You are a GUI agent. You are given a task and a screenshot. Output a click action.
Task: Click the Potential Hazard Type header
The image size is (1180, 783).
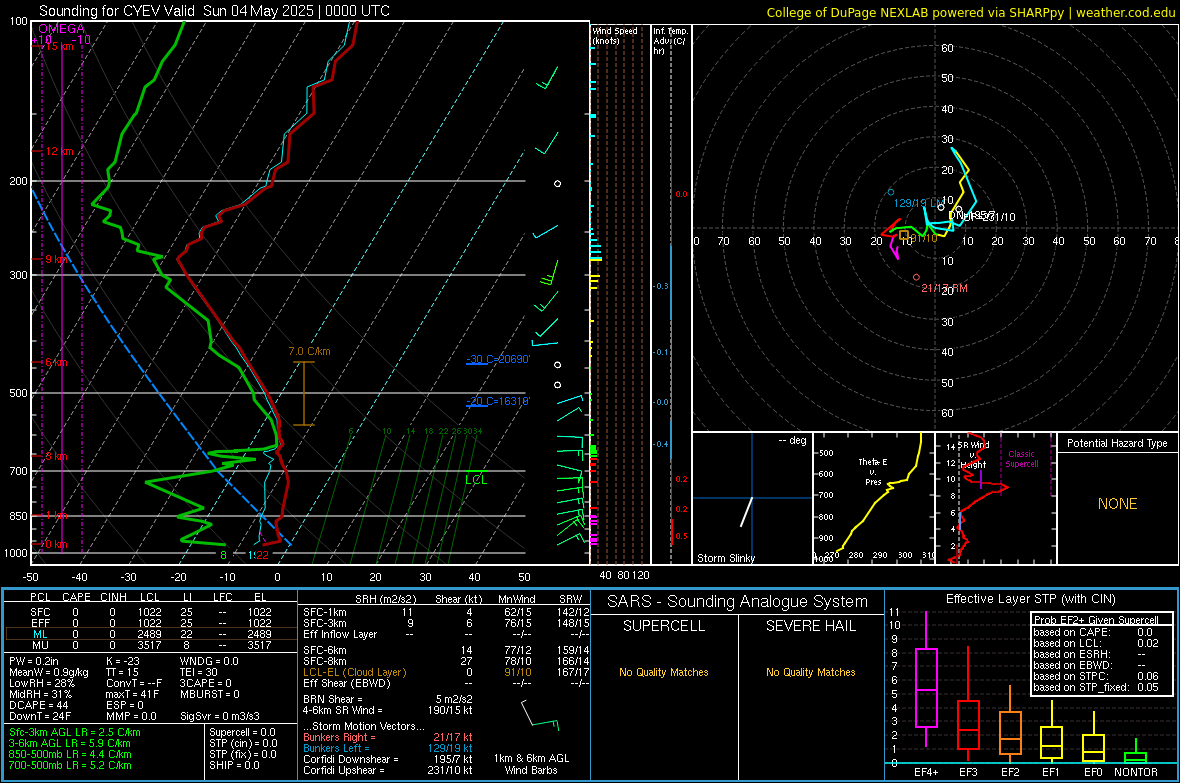tap(1117, 443)
